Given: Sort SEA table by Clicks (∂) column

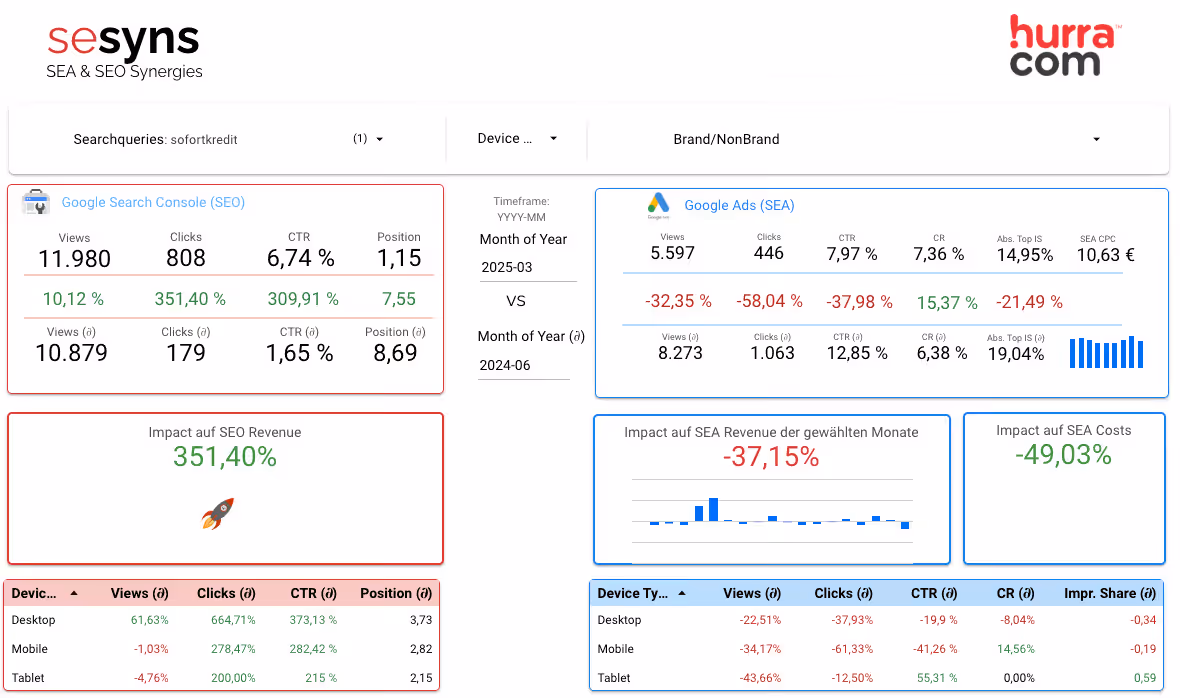Looking at the screenshot, I should [843, 593].
